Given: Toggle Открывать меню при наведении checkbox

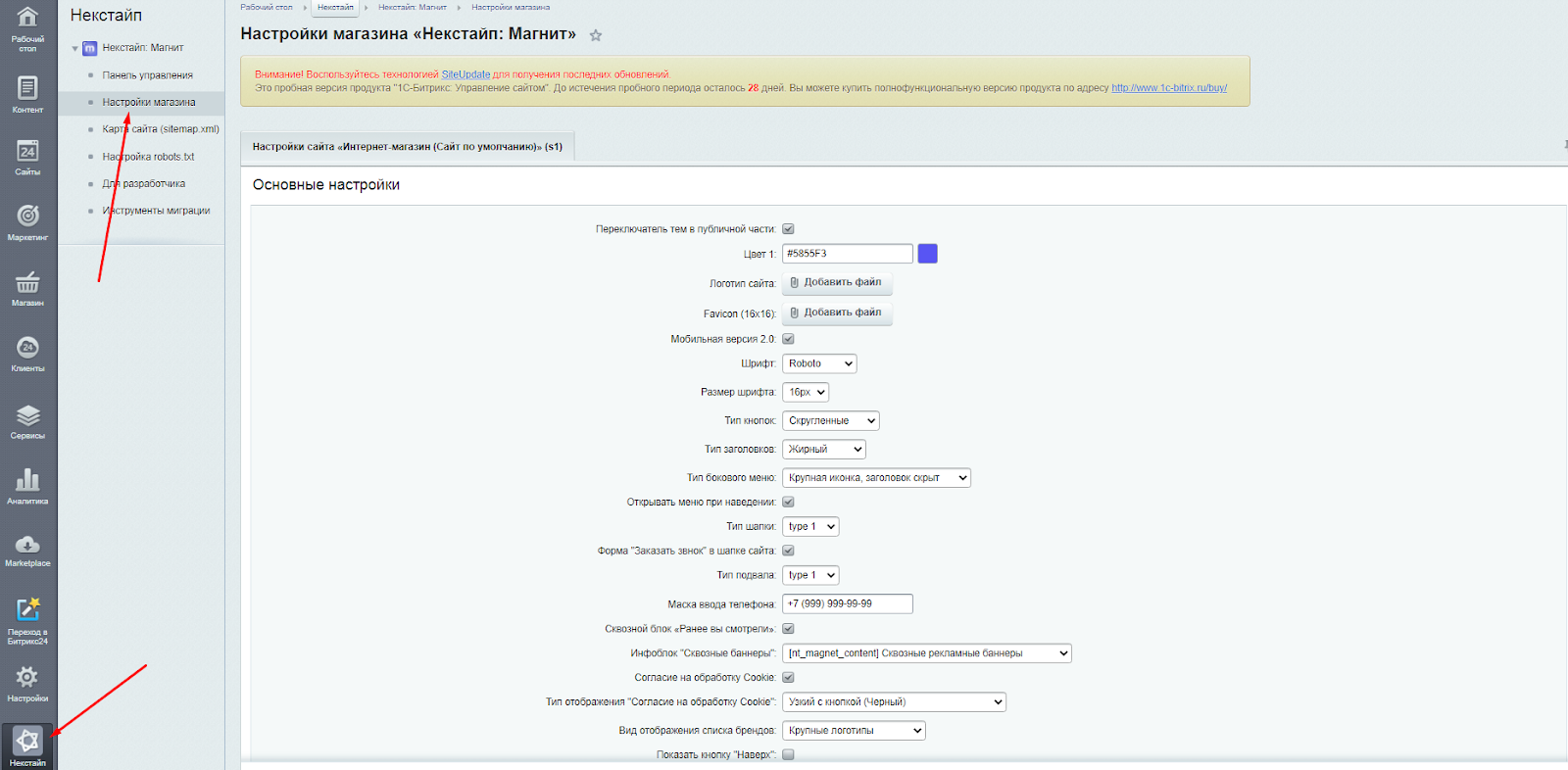Looking at the screenshot, I should pyautogui.click(x=788, y=502).
